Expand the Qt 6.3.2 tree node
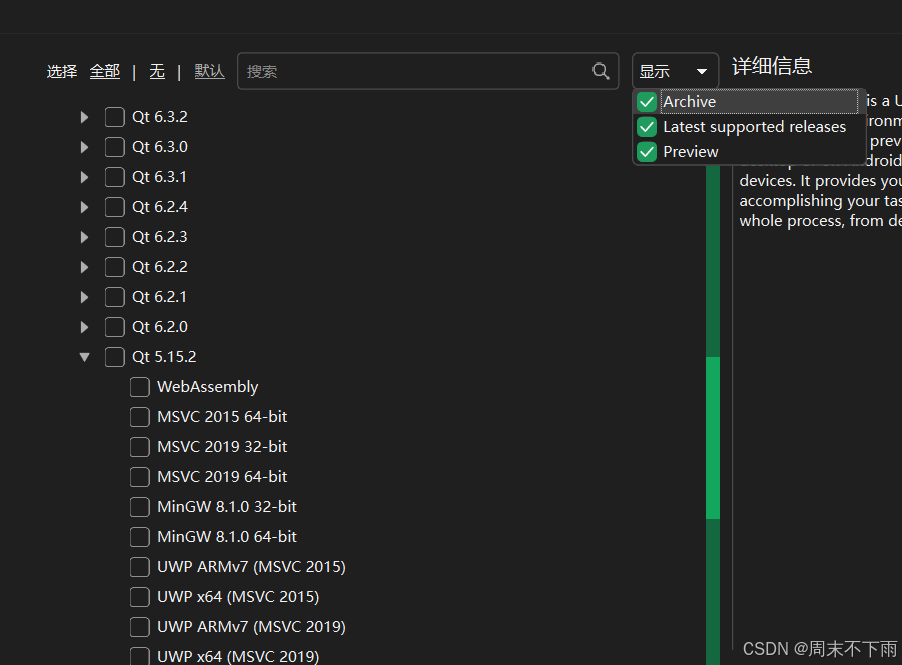The height and width of the screenshot is (665, 902). (x=85, y=117)
